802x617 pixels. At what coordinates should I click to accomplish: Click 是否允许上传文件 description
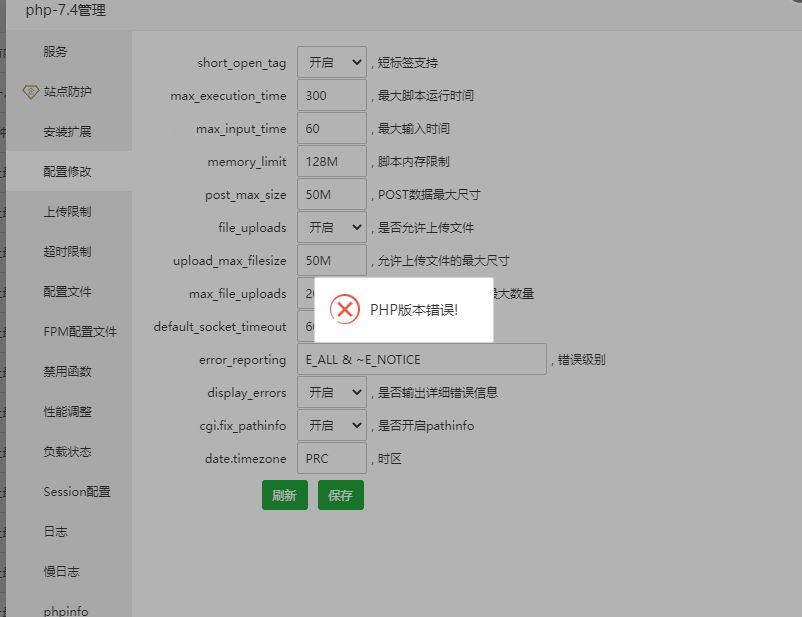click(x=426, y=228)
